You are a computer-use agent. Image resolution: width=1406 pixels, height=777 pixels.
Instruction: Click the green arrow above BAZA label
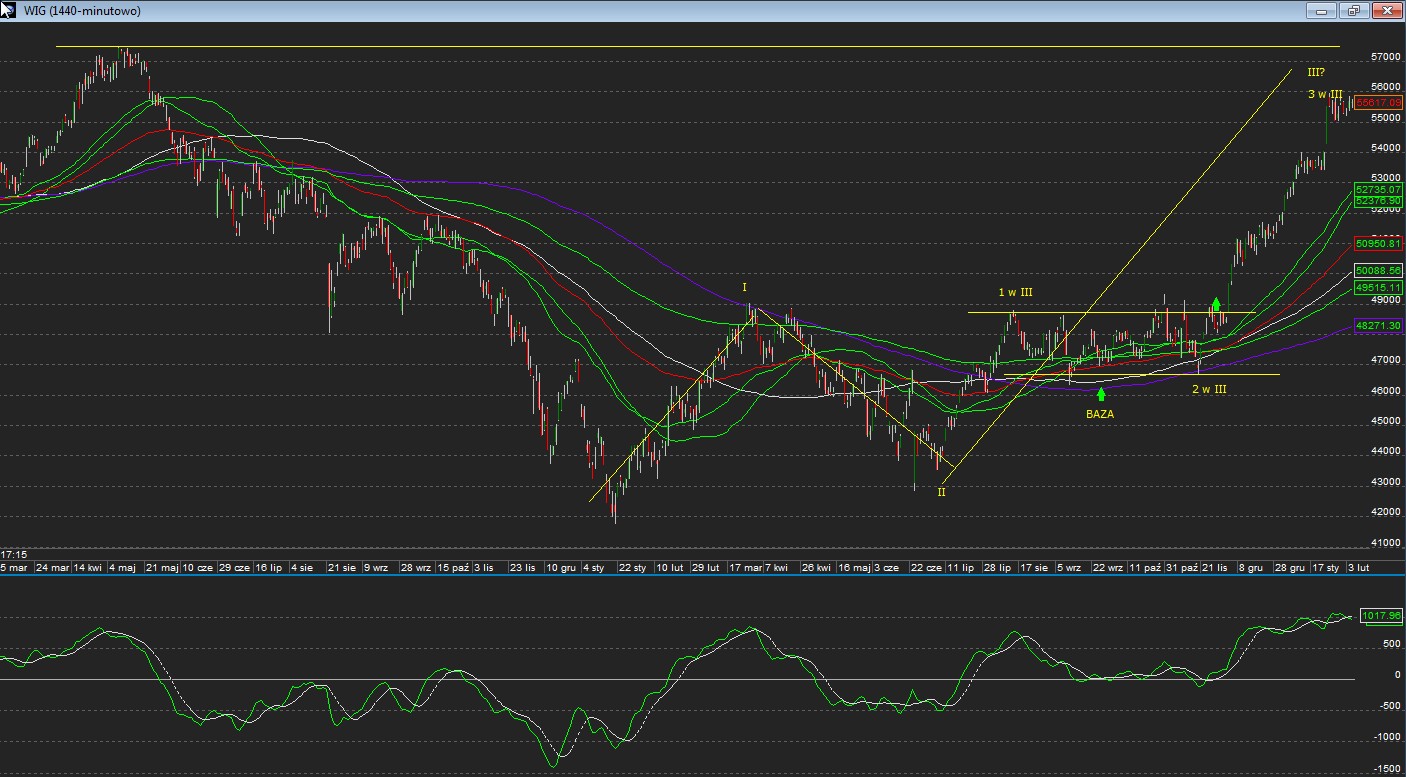1101,394
